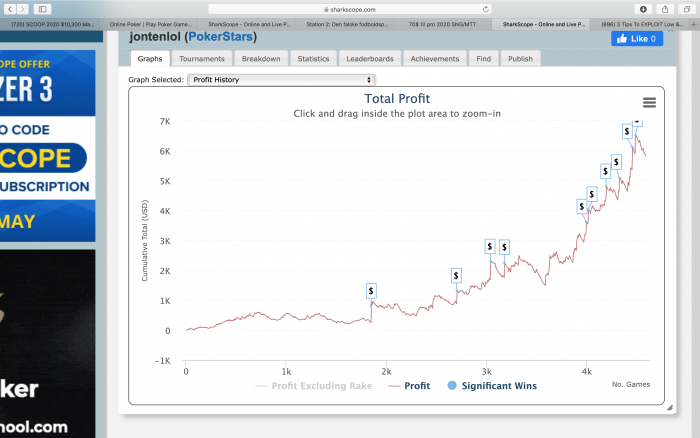This screenshot has height=438, width=700.
Task: Toggle Significant Wins in the legend
Action: [x=492, y=386]
